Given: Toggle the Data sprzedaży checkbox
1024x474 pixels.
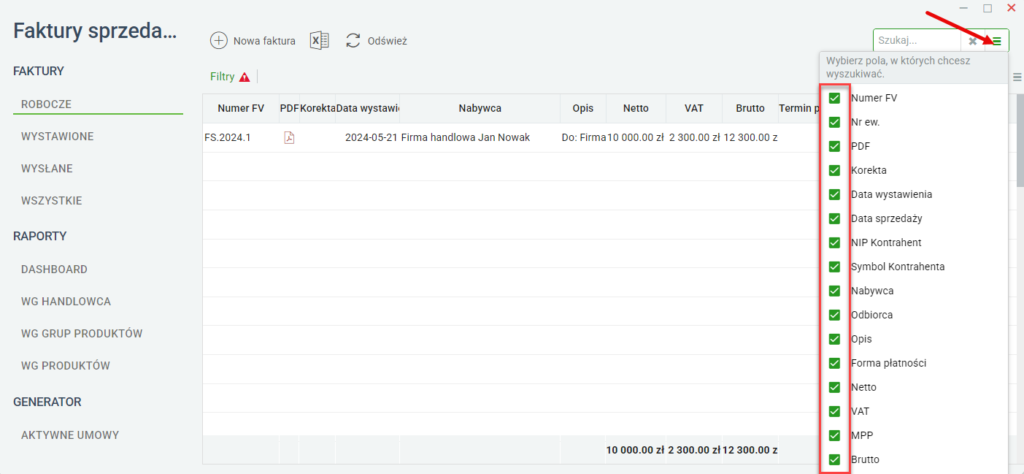Looking at the screenshot, I should [x=834, y=218].
